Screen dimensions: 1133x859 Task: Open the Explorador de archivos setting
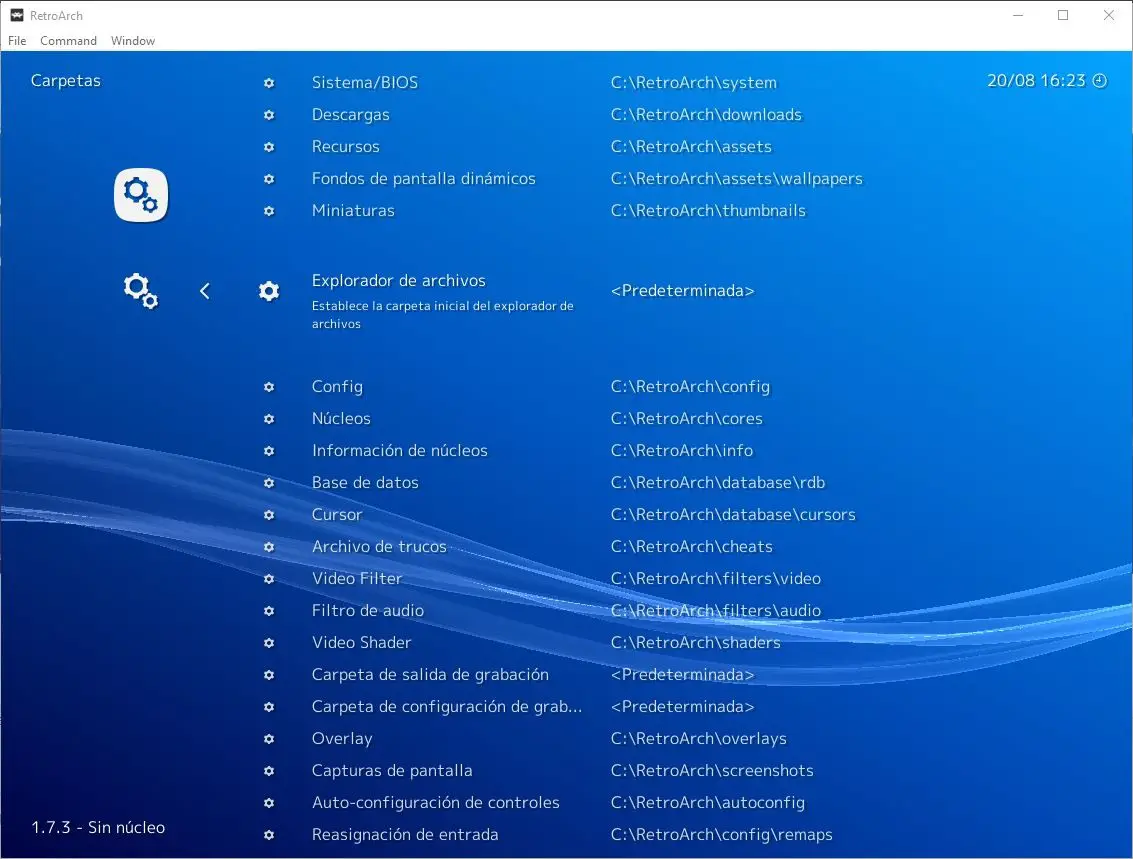(x=399, y=280)
